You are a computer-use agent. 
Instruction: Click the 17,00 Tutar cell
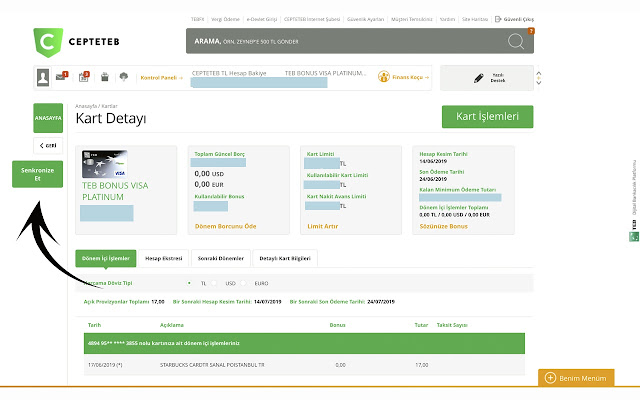point(422,365)
